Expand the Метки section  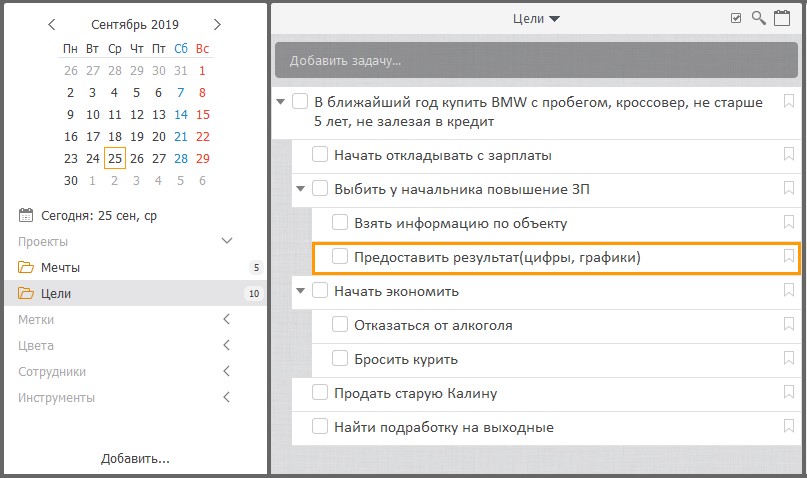[226, 319]
